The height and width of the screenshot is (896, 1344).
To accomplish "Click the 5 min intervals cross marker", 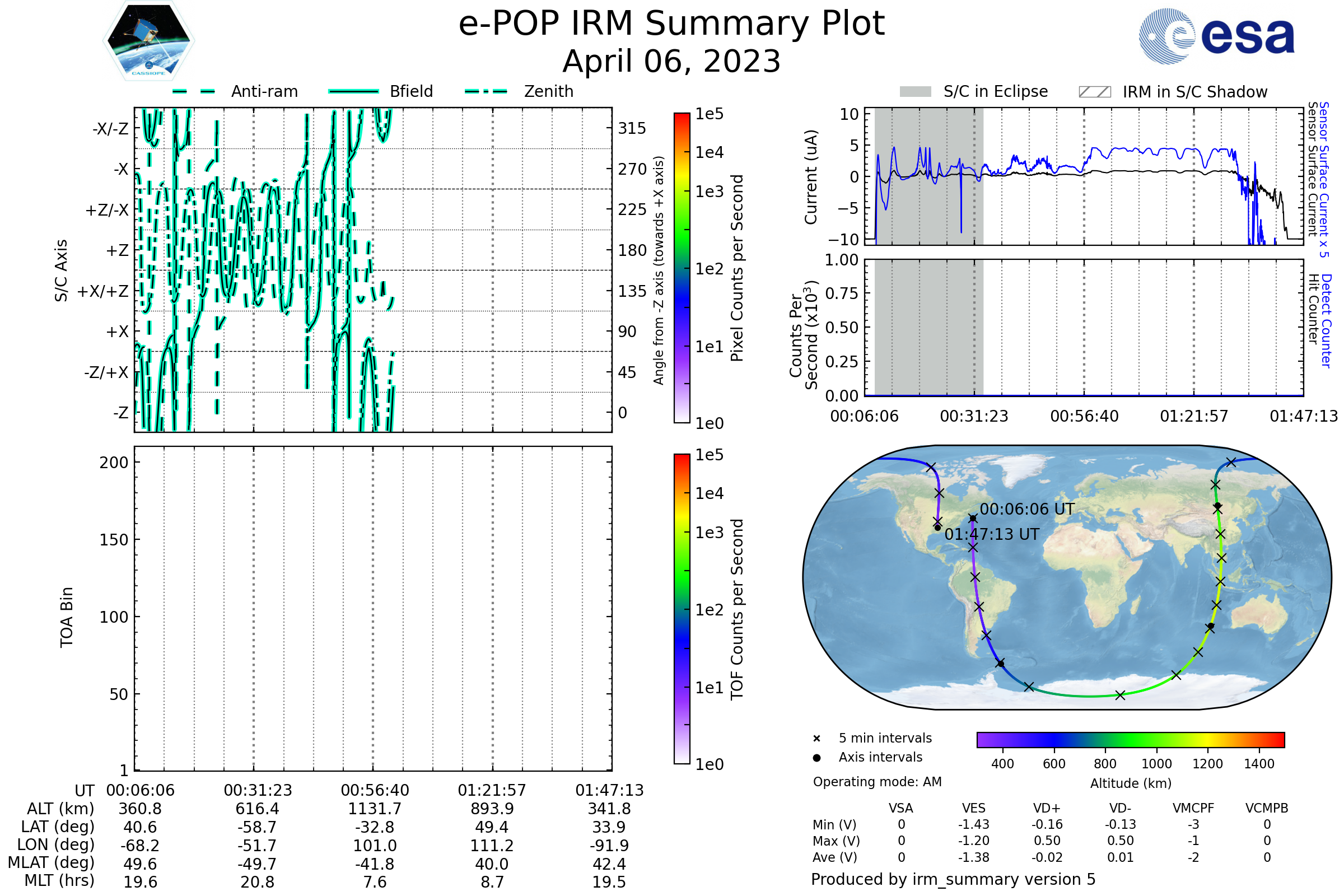I will [x=816, y=739].
